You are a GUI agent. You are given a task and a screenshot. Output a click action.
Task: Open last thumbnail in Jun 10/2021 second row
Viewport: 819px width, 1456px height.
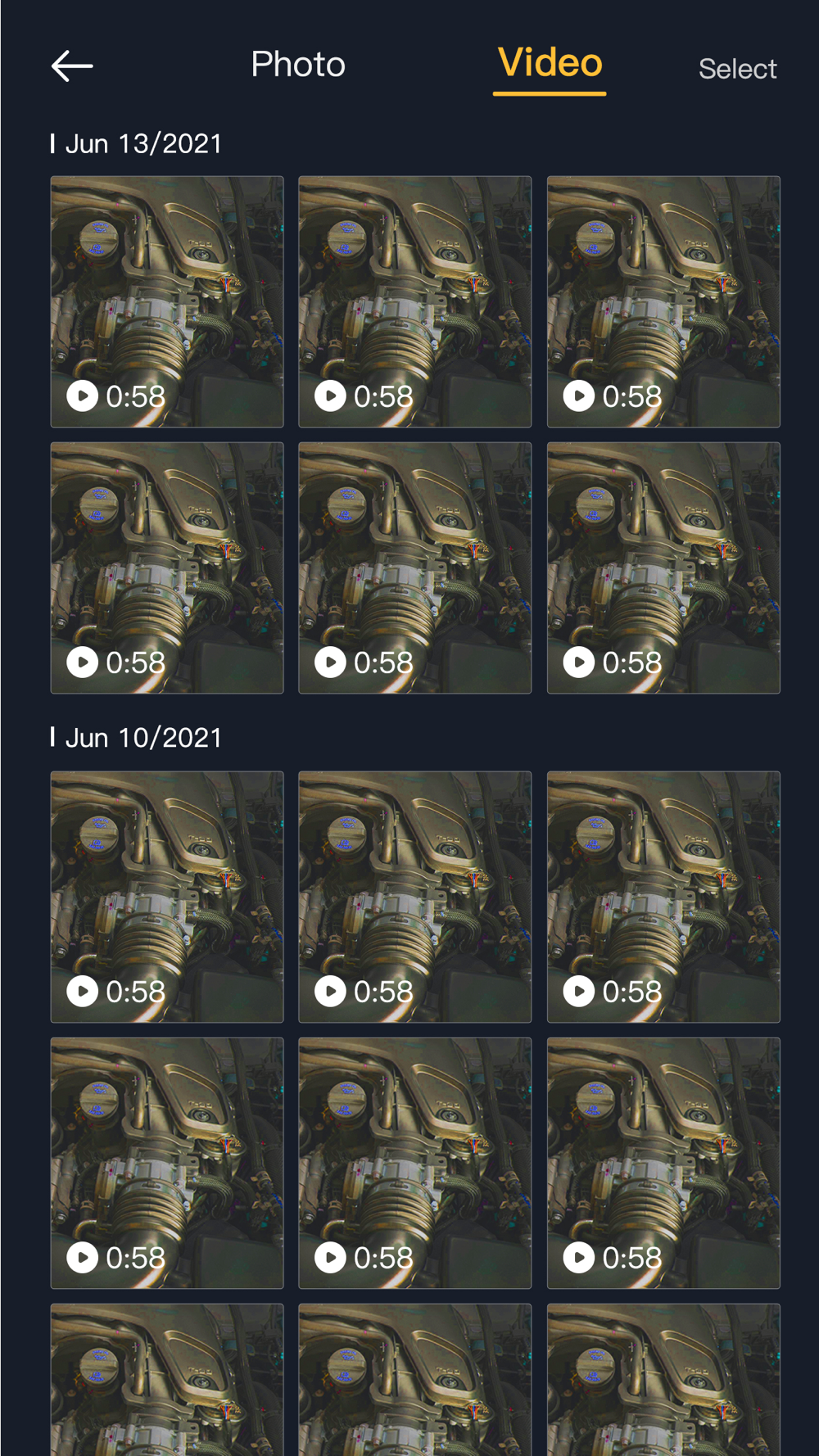coord(663,1163)
